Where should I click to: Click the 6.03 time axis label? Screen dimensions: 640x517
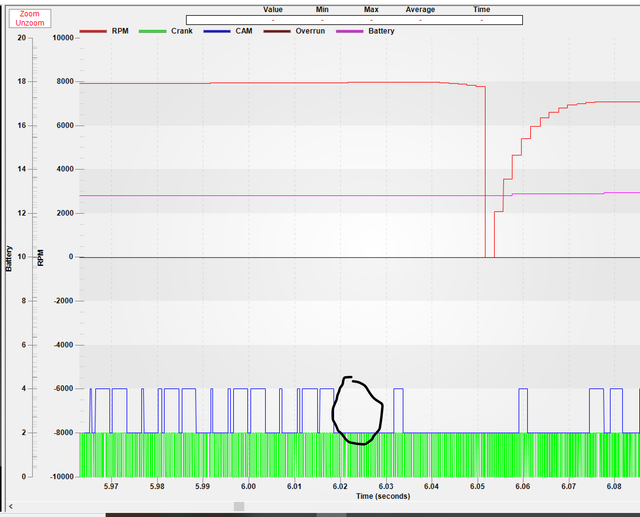pos(386,486)
